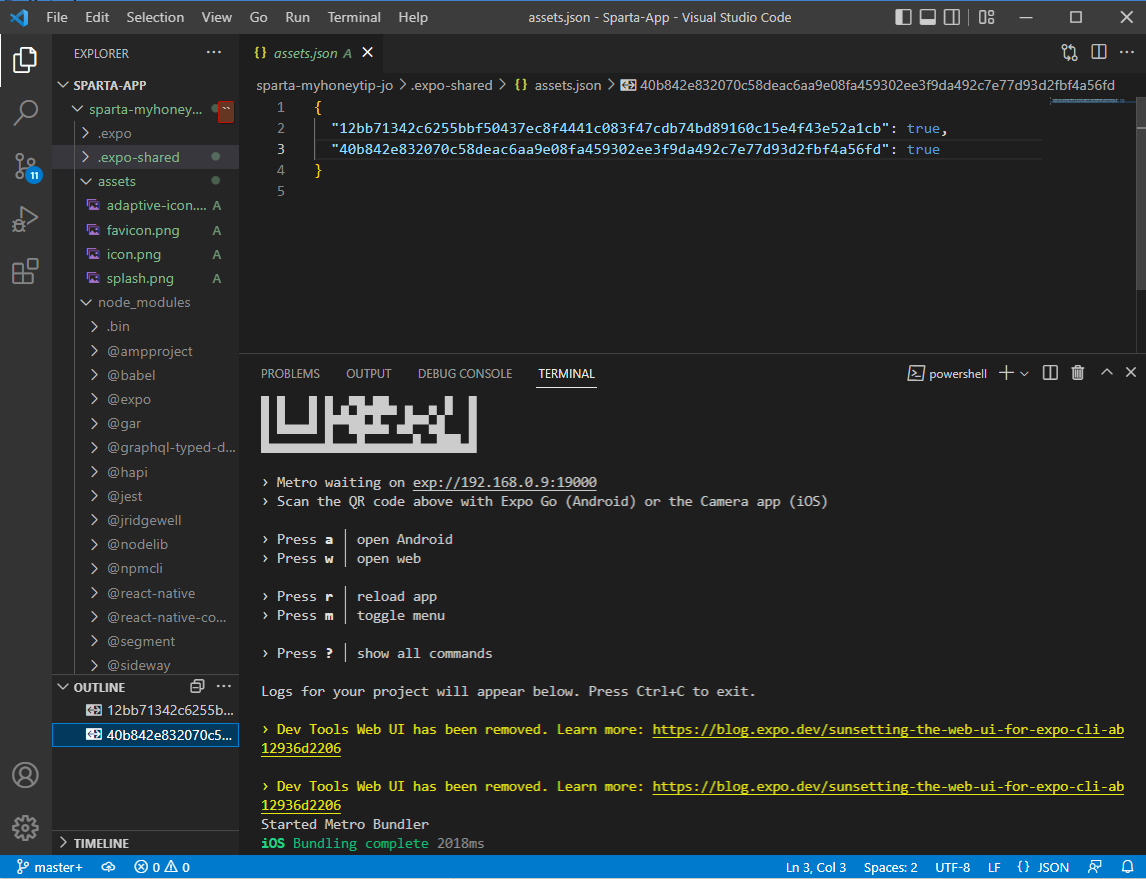The height and width of the screenshot is (879, 1146).
Task: Create a new terminal with plus icon
Action: pyautogui.click(x=1006, y=373)
